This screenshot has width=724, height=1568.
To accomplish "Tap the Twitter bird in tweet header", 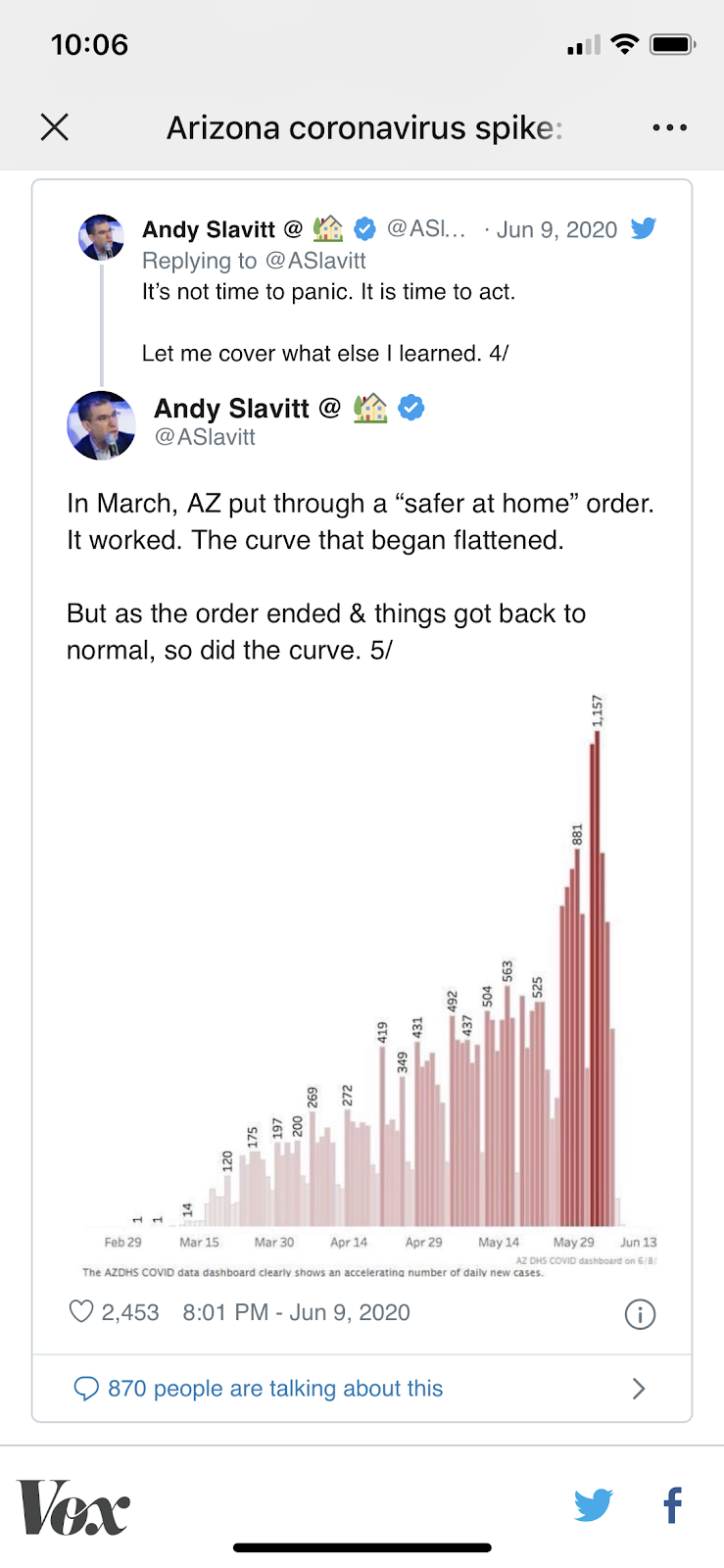I will tap(644, 229).
